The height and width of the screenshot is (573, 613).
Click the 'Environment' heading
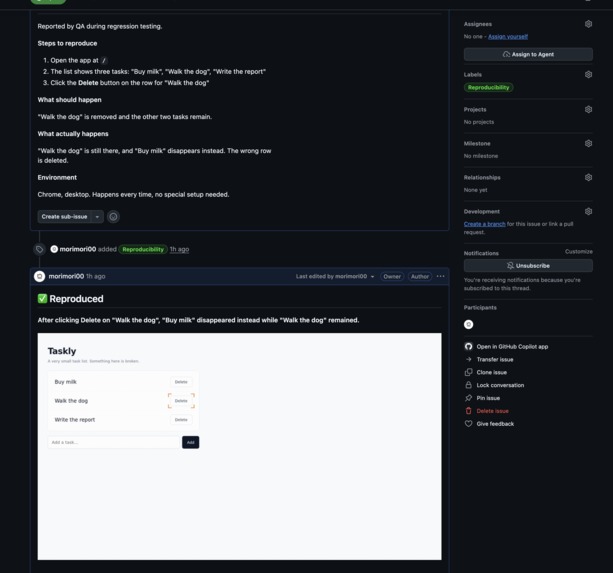tap(57, 177)
